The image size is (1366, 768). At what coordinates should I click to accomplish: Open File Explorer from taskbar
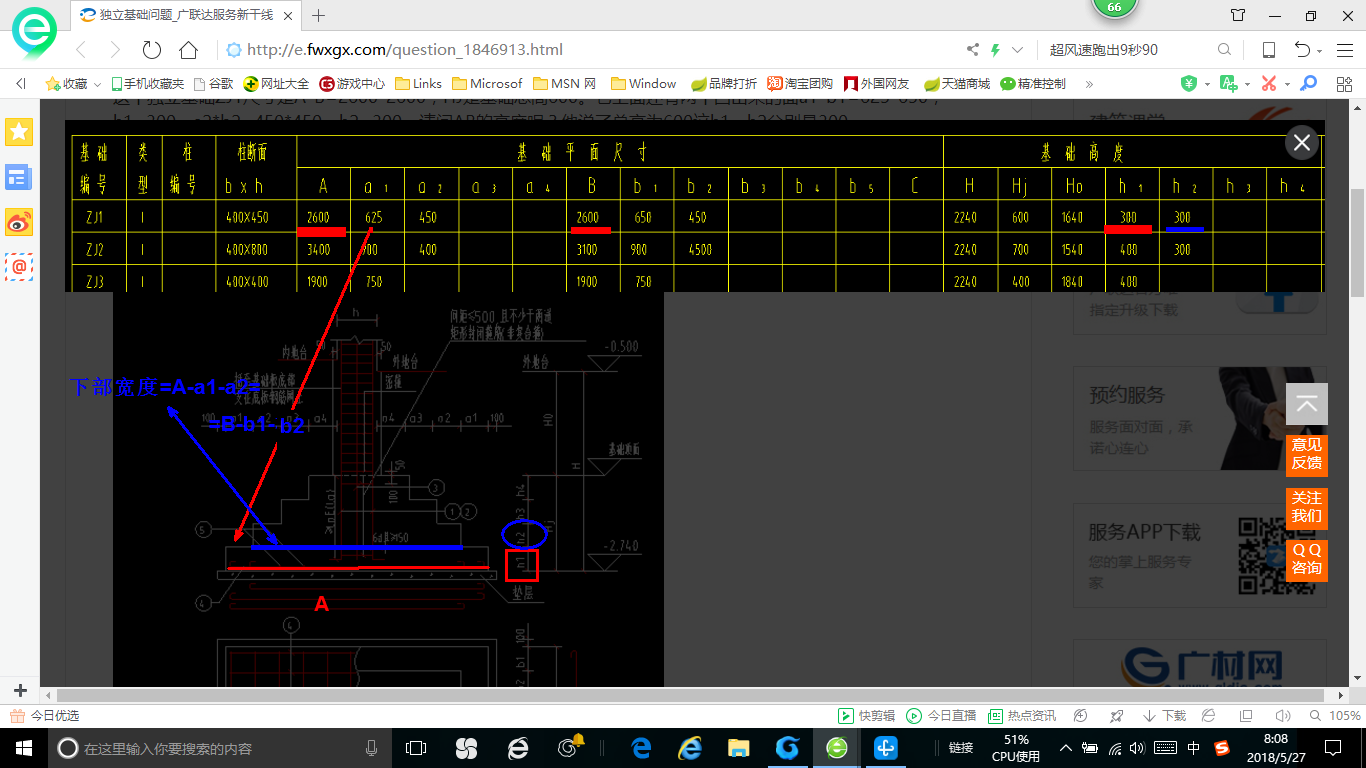coord(738,748)
